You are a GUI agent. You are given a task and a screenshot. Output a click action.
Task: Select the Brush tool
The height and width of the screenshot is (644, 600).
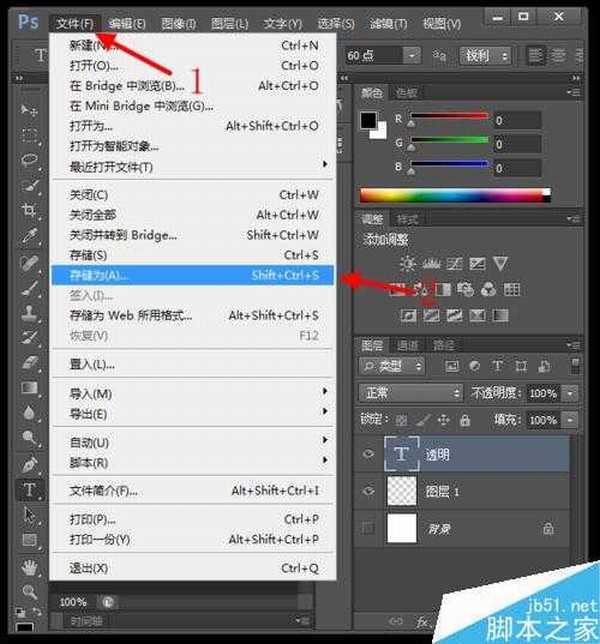coord(29,288)
